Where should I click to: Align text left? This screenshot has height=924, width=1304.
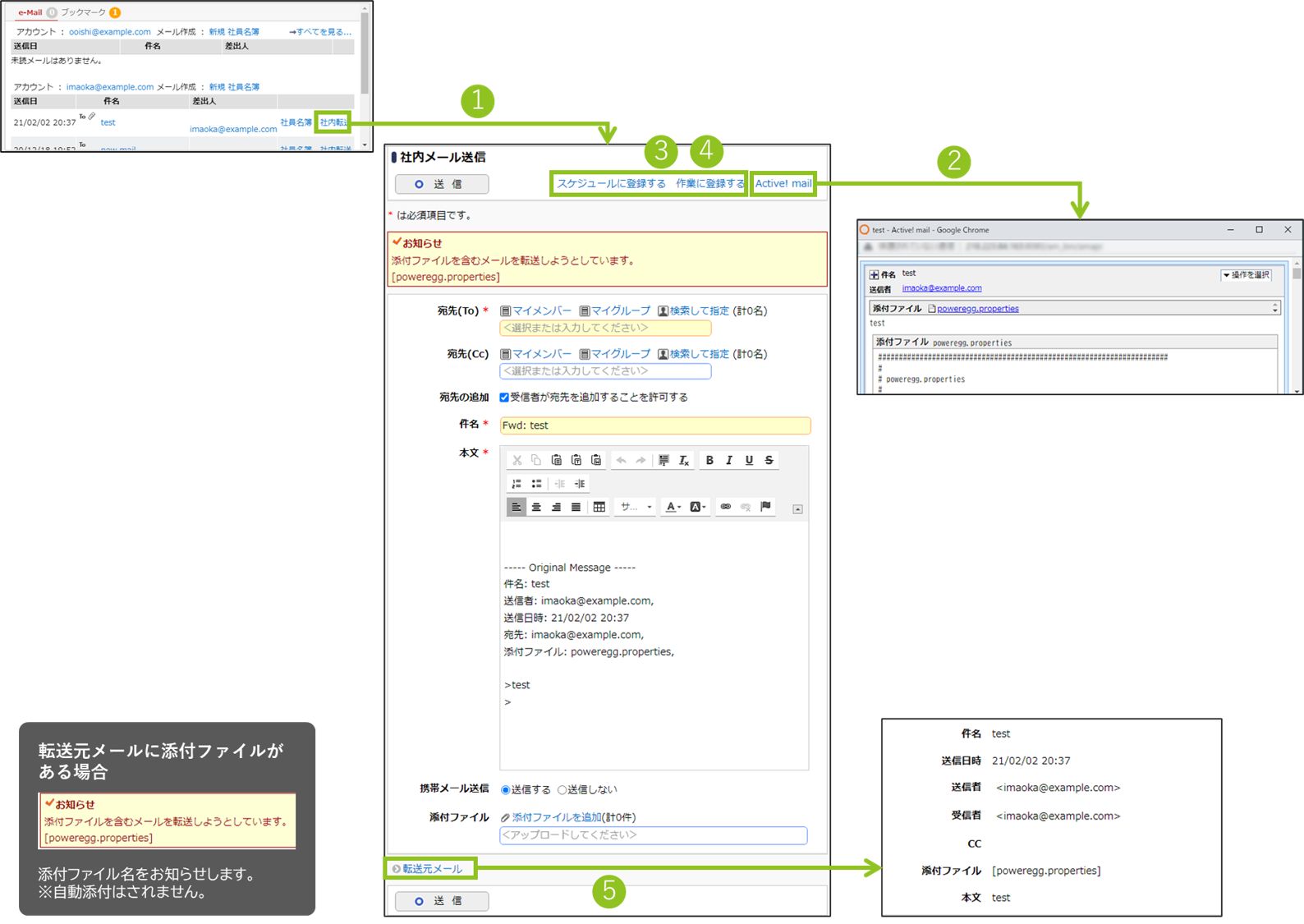[517, 507]
